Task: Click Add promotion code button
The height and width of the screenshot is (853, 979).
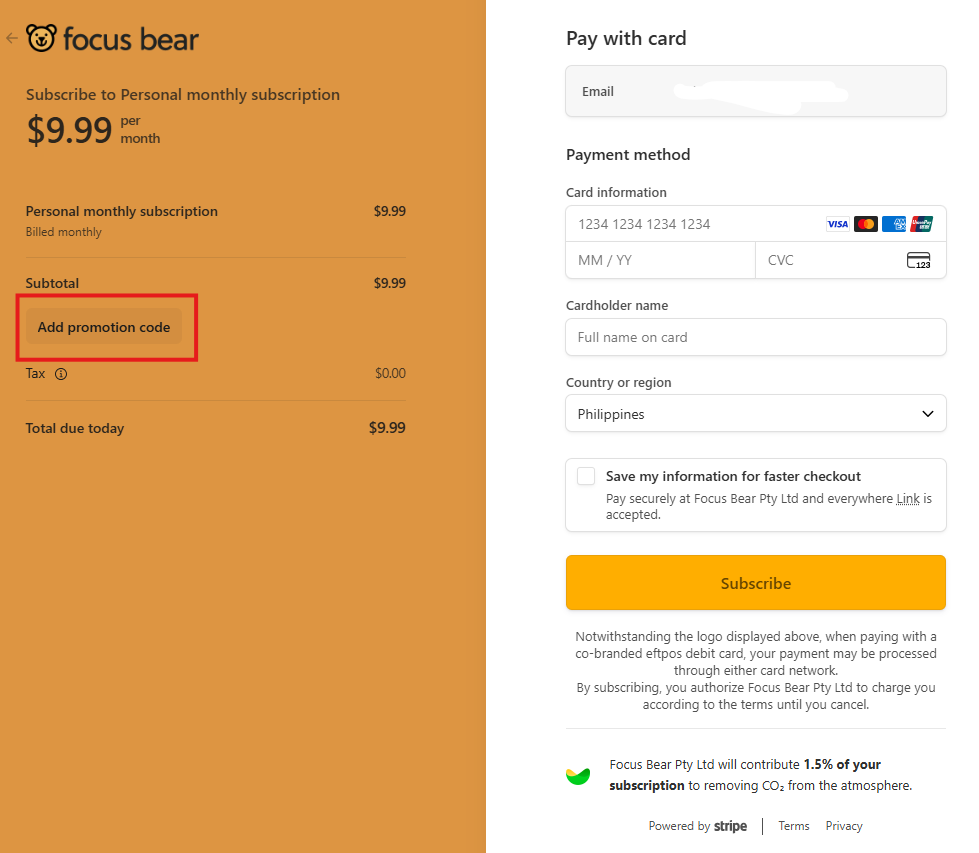Action: point(104,327)
